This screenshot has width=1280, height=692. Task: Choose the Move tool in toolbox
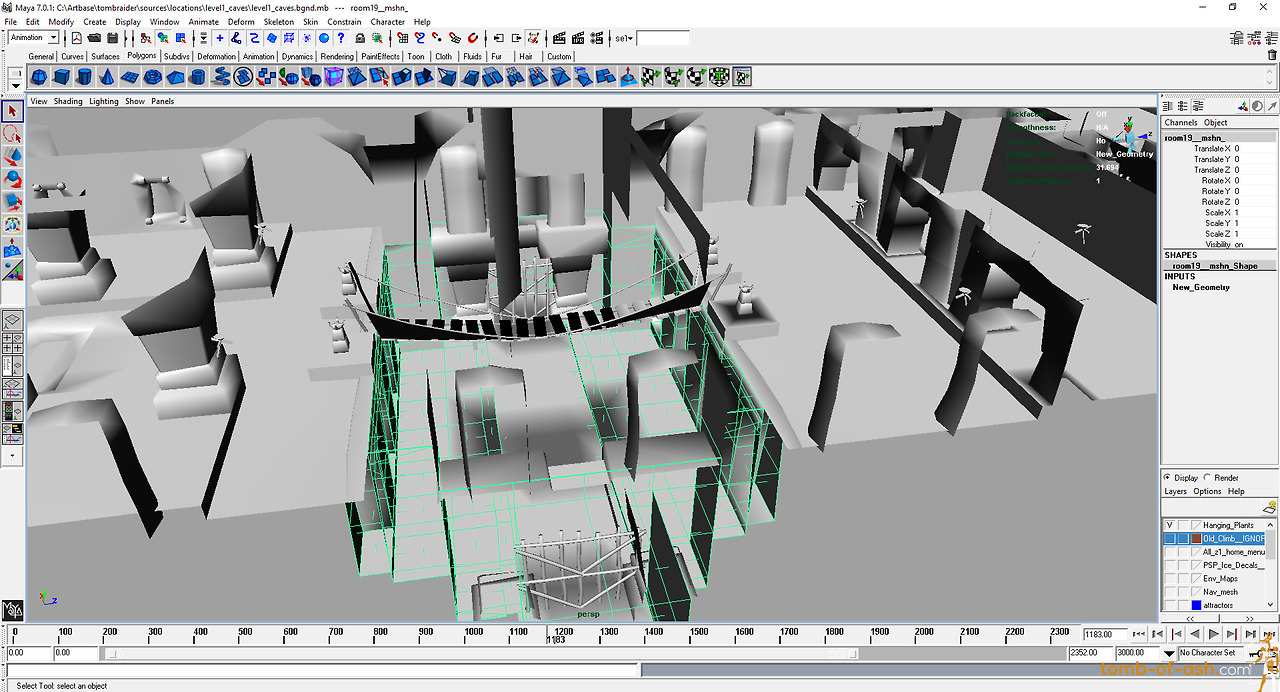click(13, 157)
